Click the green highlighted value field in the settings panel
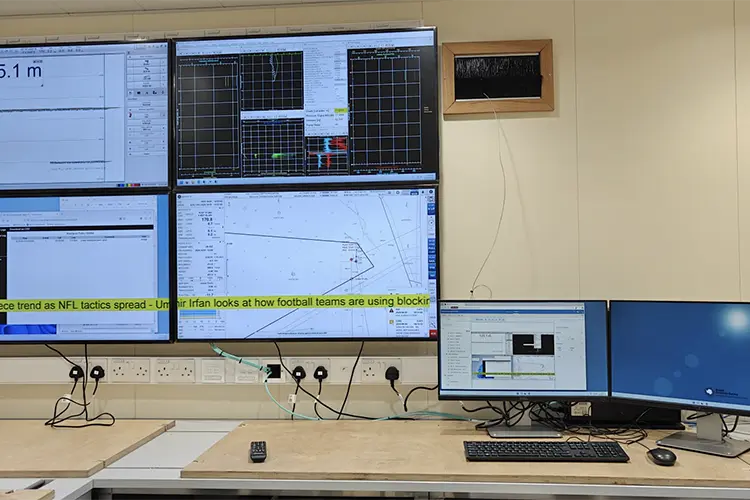This screenshot has height=500, width=750. (340, 111)
